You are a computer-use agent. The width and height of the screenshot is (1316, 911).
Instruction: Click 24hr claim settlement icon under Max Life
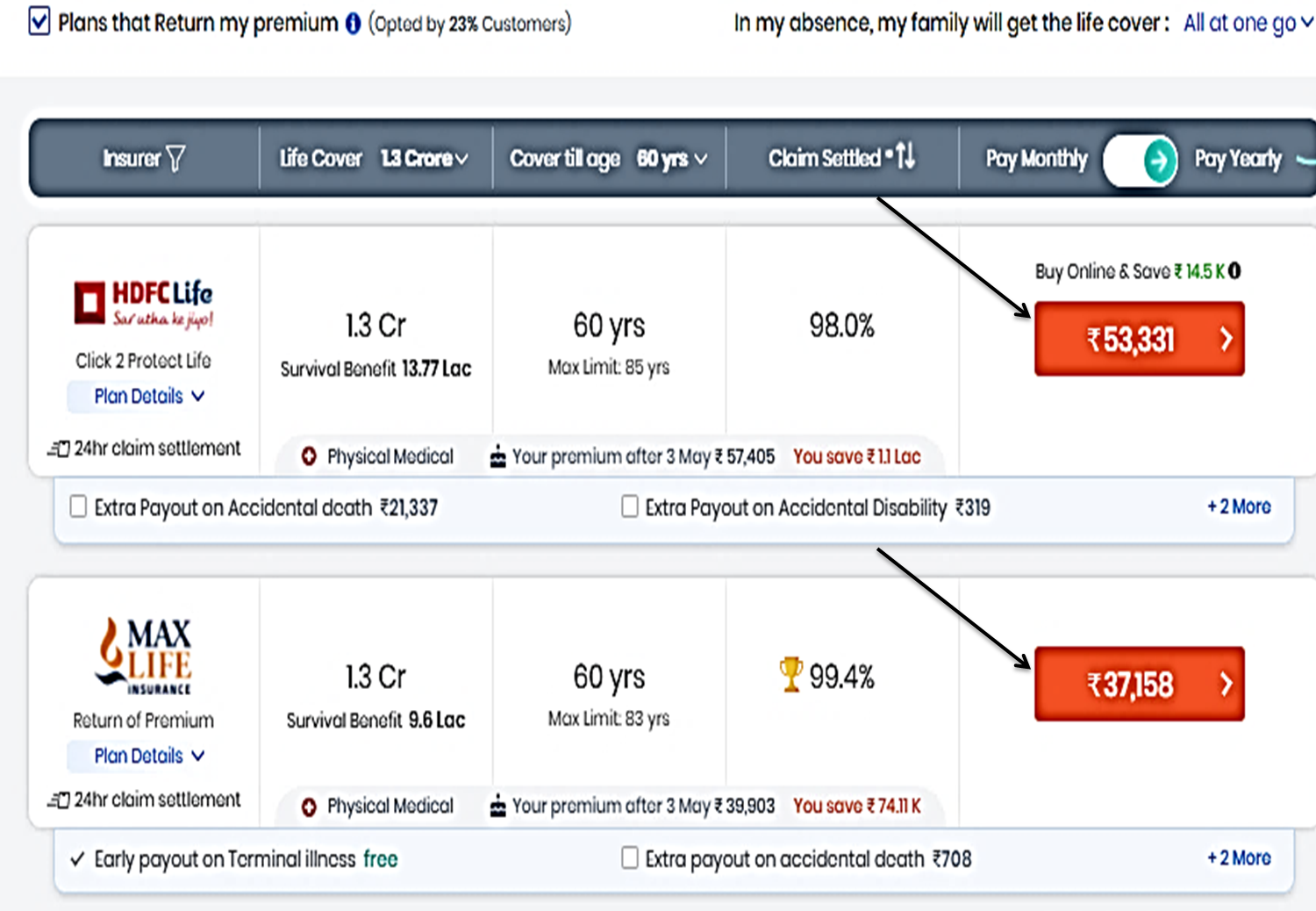[x=59, y=800]
